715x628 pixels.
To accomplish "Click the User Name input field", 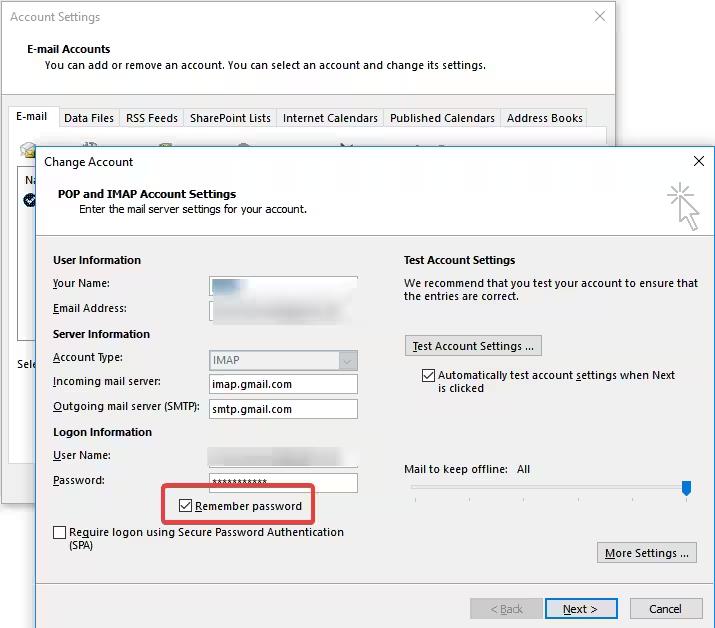I will click(283, 457).
